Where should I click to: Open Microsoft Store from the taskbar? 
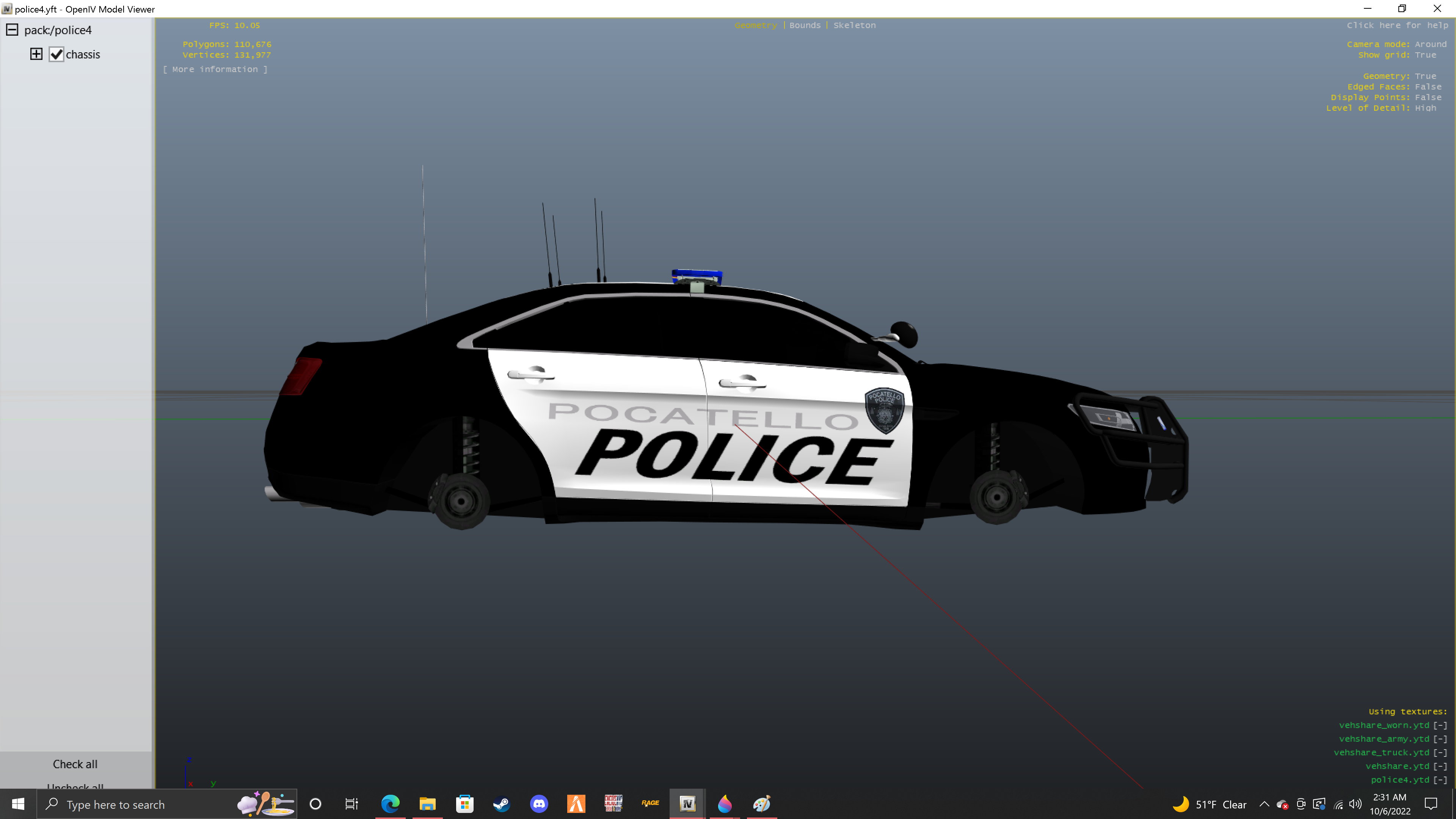click(x=464, y=804)
